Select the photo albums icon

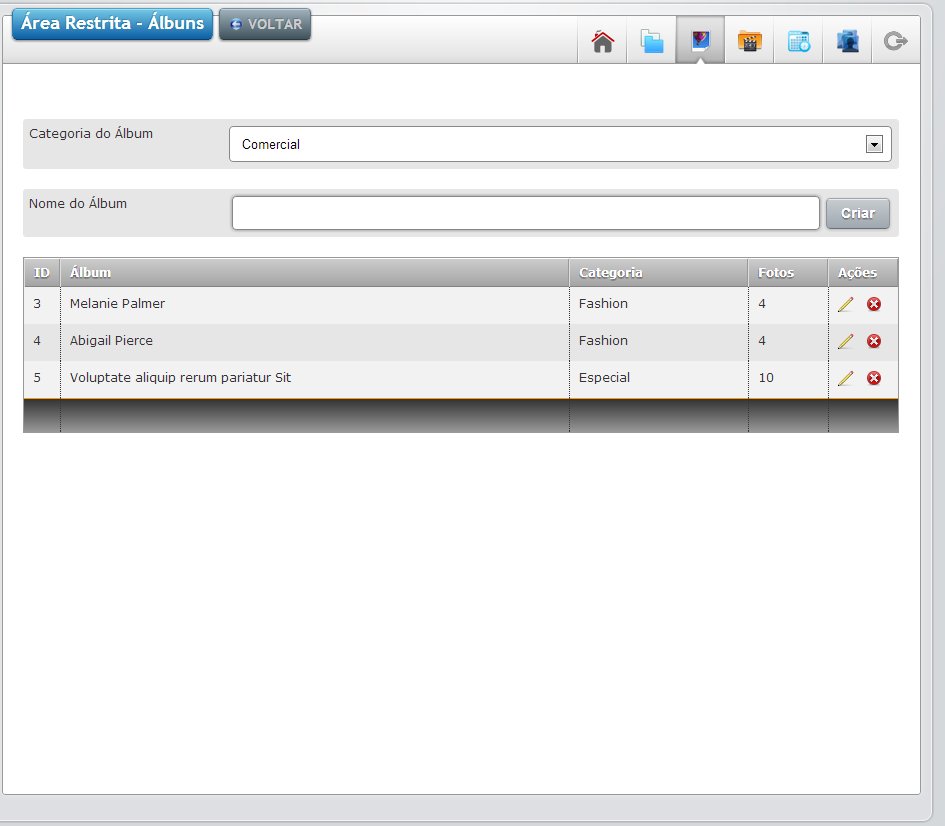coord(700,40)
